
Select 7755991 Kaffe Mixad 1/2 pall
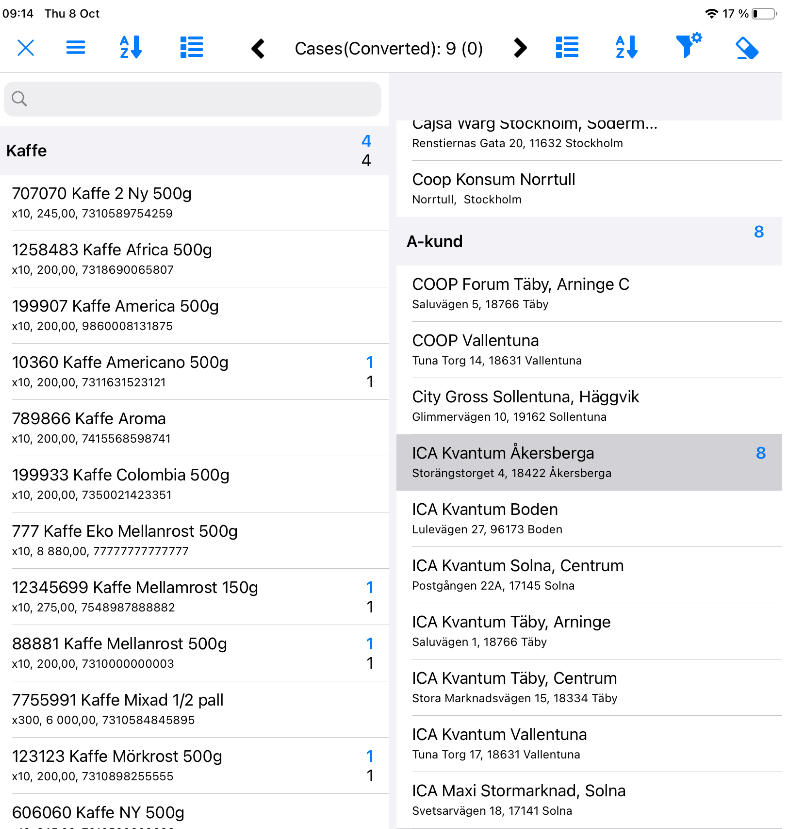click(195, 710)
